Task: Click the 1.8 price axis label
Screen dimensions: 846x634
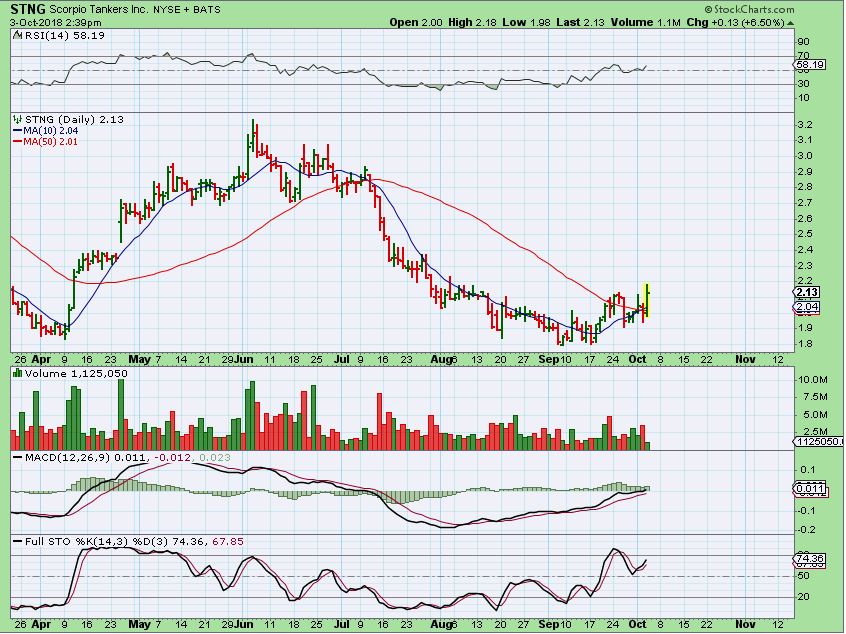Action: (804, 343)
